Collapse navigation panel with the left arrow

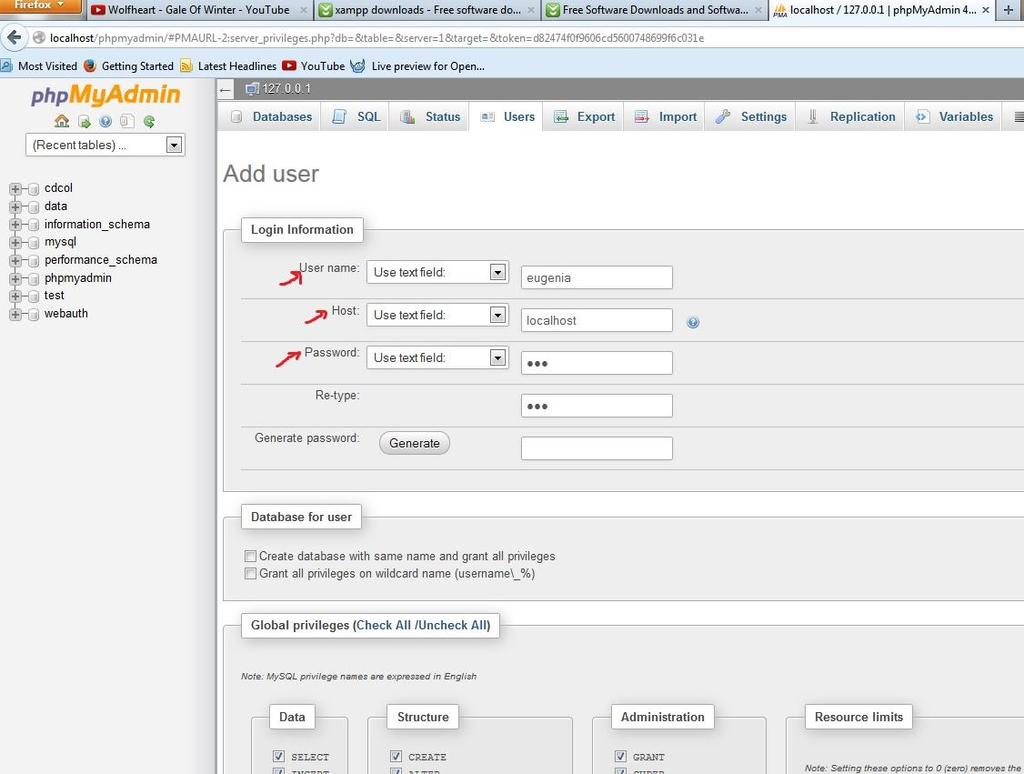point(226,89)
